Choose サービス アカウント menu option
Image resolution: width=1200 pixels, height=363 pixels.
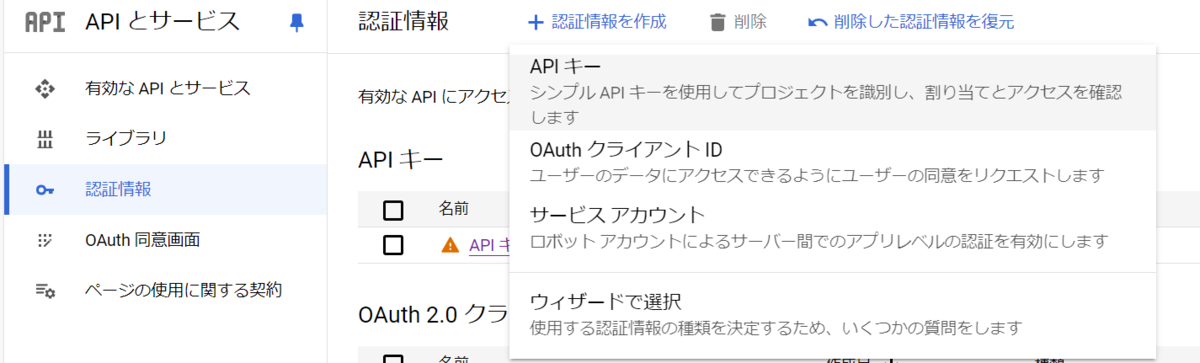[832, 227]
